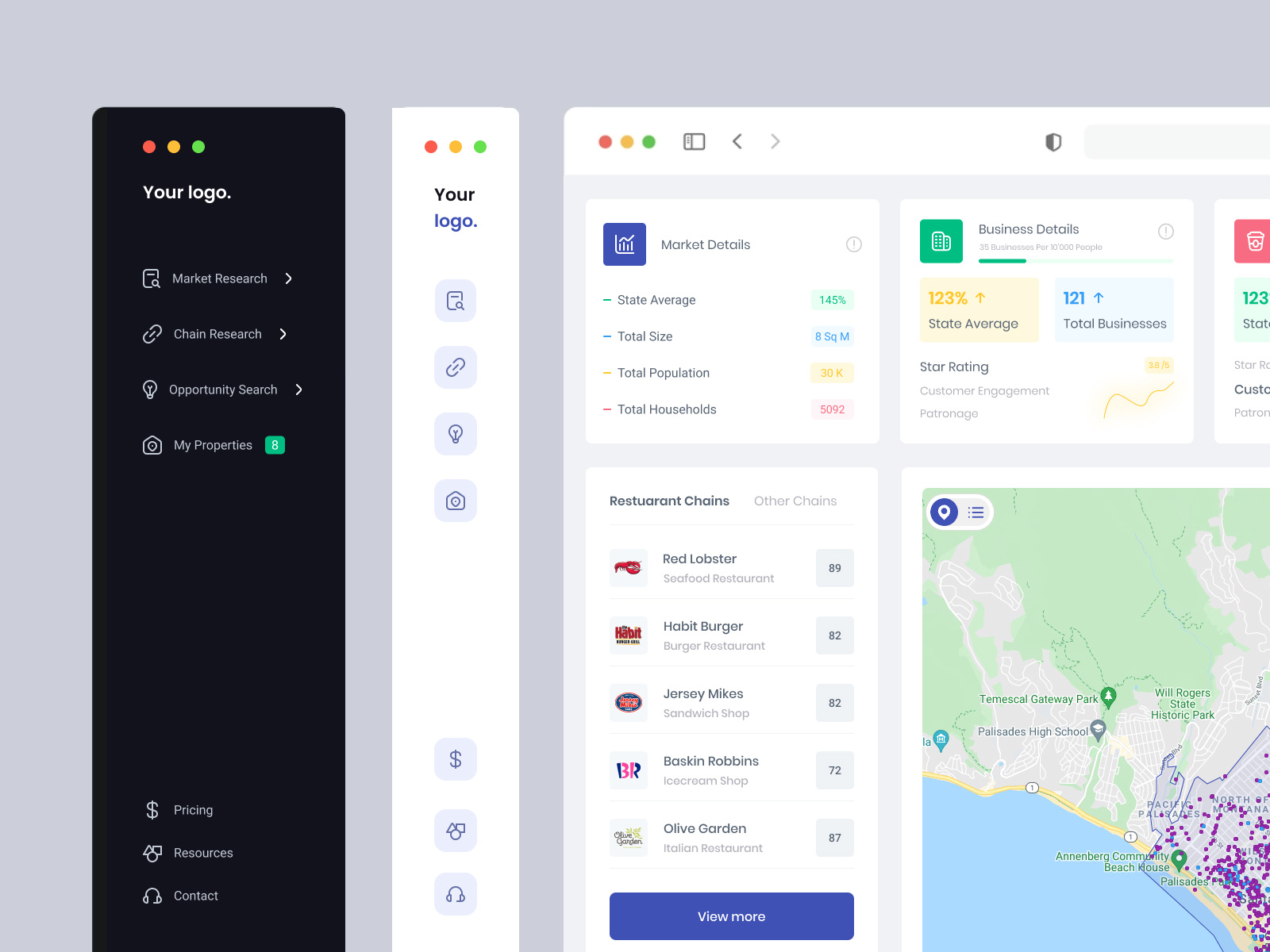Click the Market Details bar chart icon
This screenshot has height=952, width=1270.
(625, 244)
